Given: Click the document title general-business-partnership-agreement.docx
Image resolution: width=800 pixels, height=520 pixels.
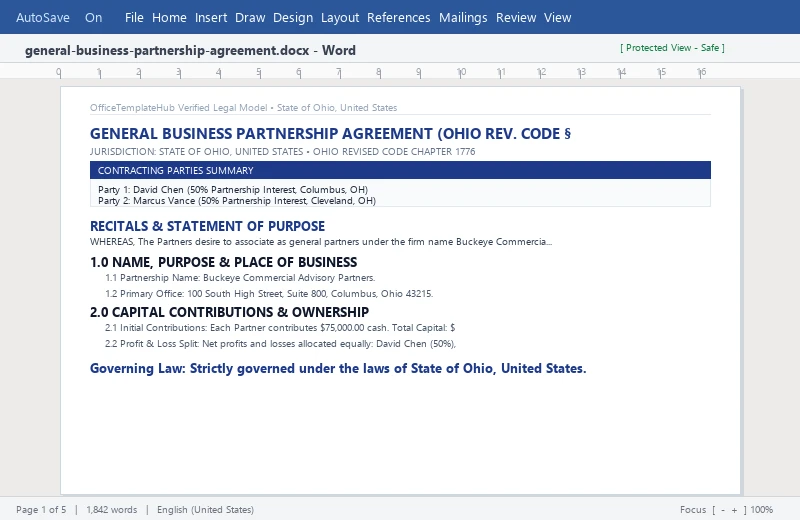Looking at the screenshot, I should coord(167,51).
